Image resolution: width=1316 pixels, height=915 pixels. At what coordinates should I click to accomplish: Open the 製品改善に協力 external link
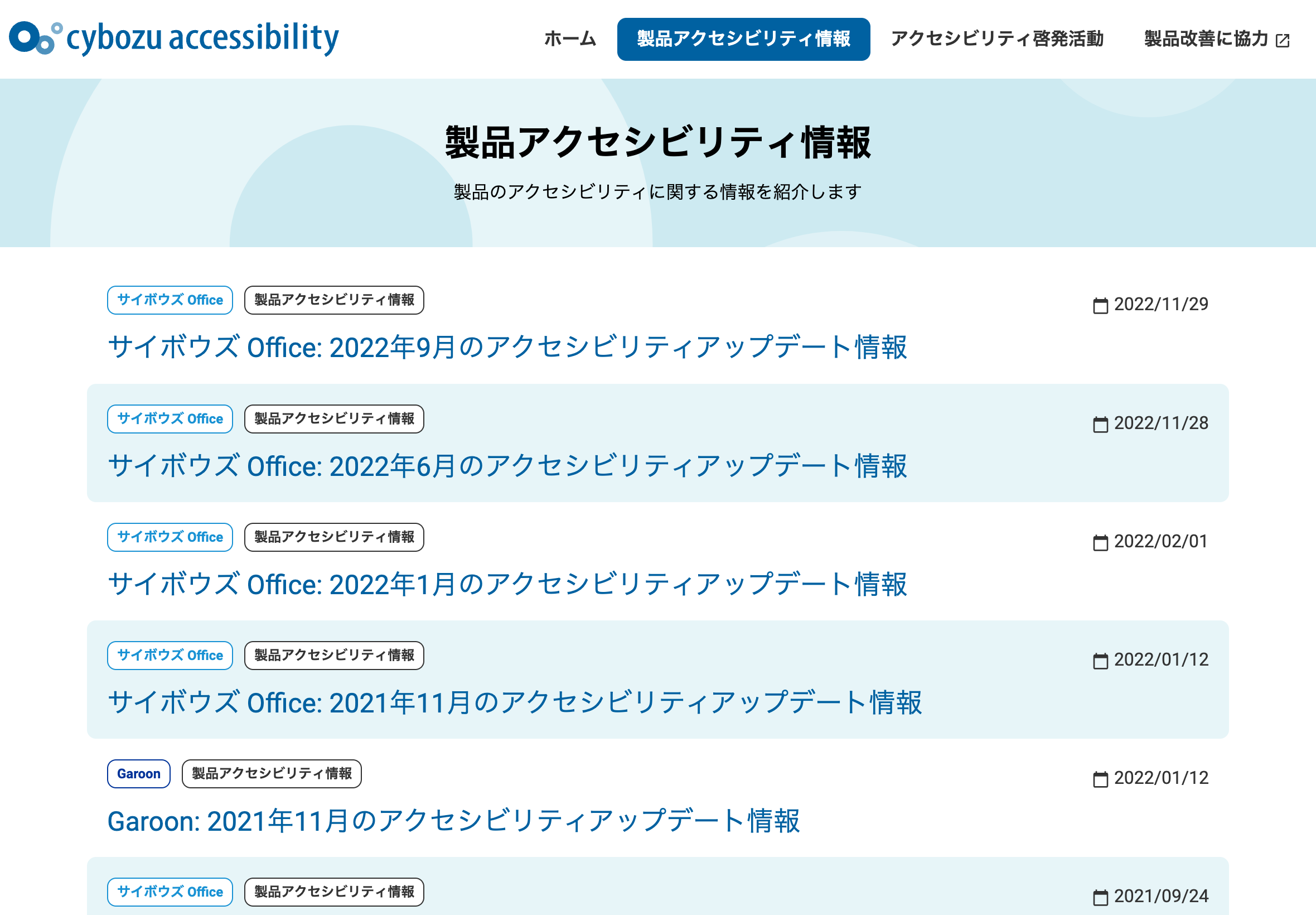(1217, 39)
